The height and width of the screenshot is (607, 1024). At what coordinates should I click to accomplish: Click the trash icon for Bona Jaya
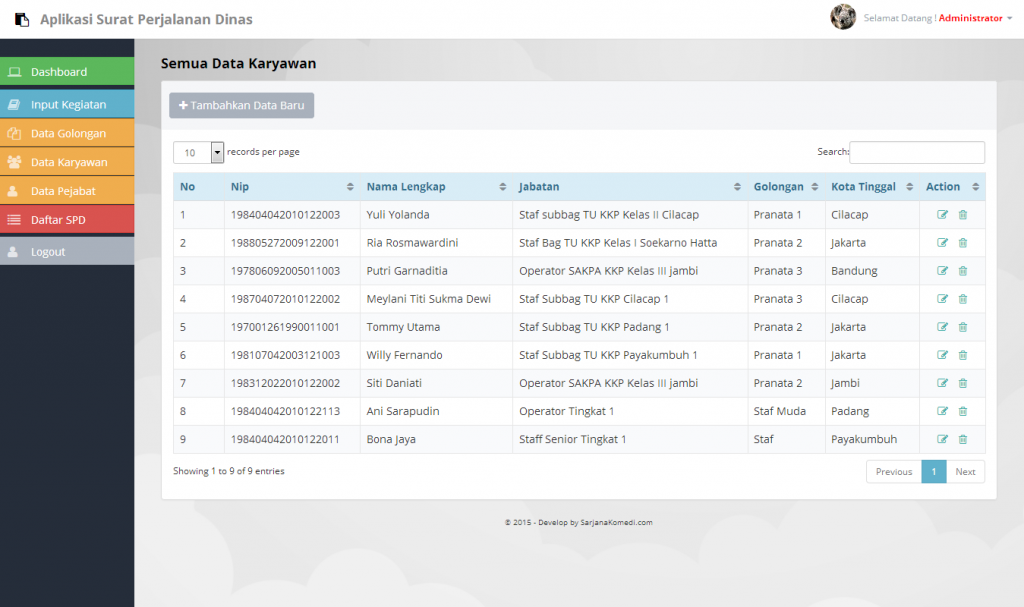coord(963,439)
